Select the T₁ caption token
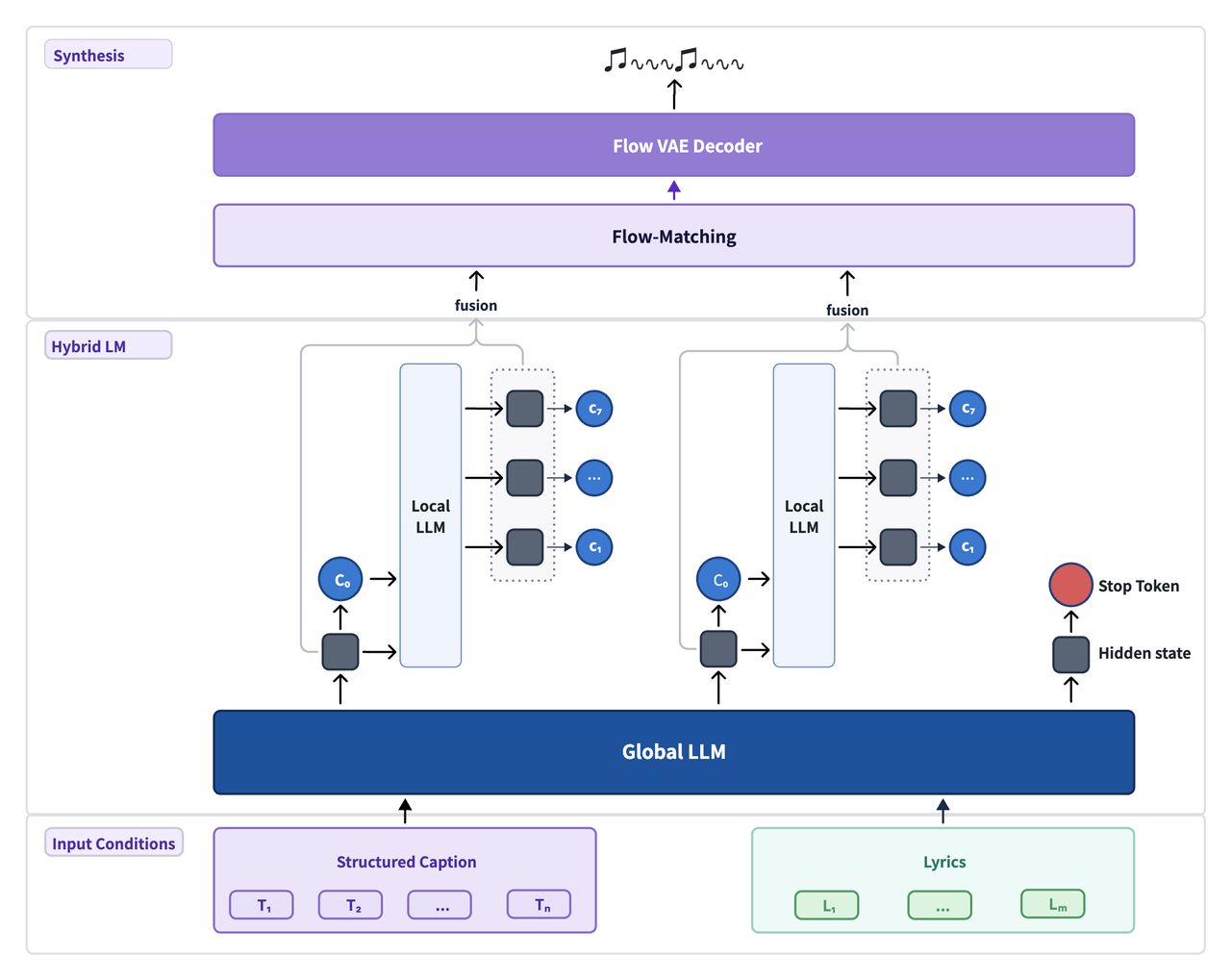 (262, 905)
